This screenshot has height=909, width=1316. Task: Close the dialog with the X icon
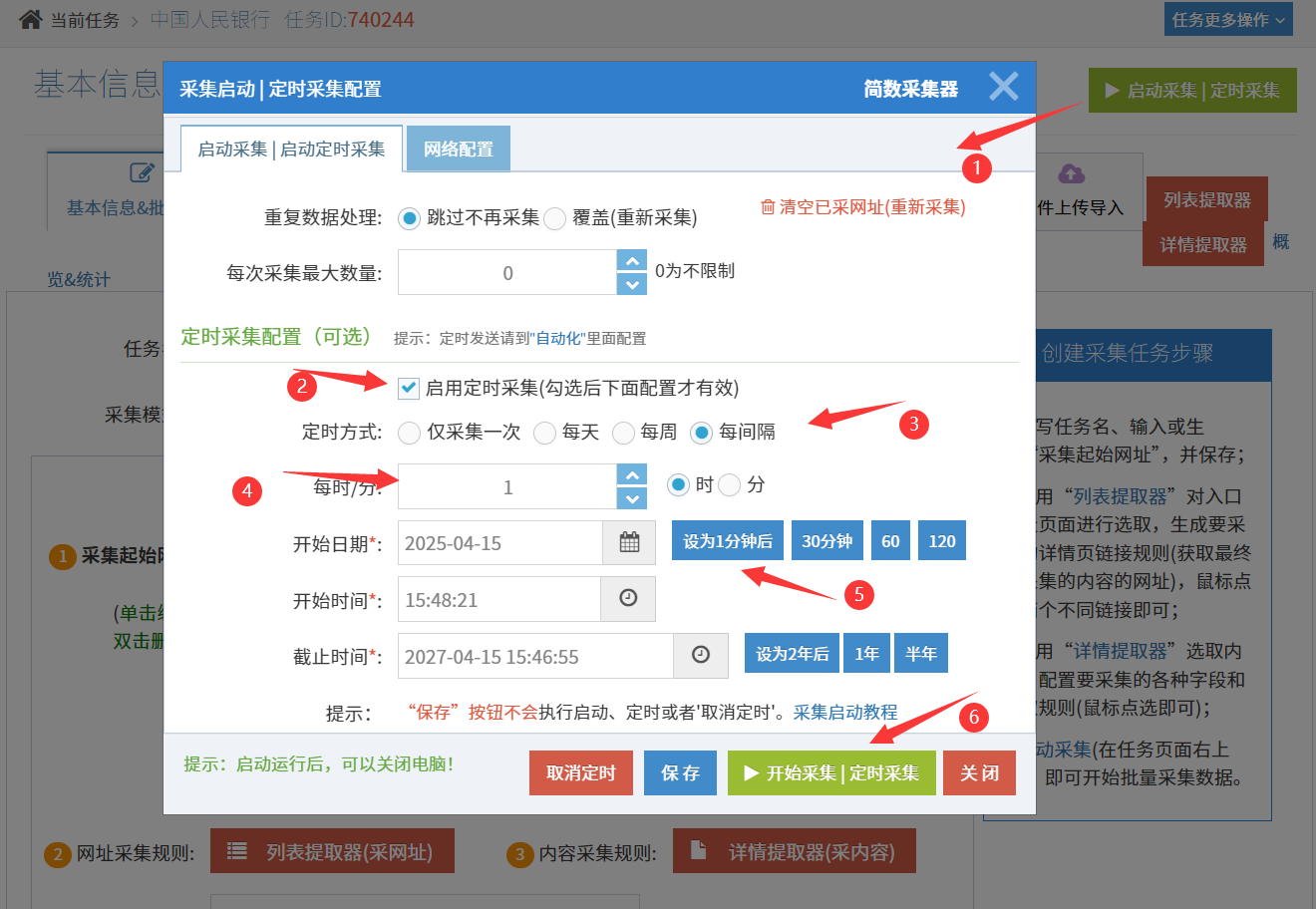click(1003, 88)
